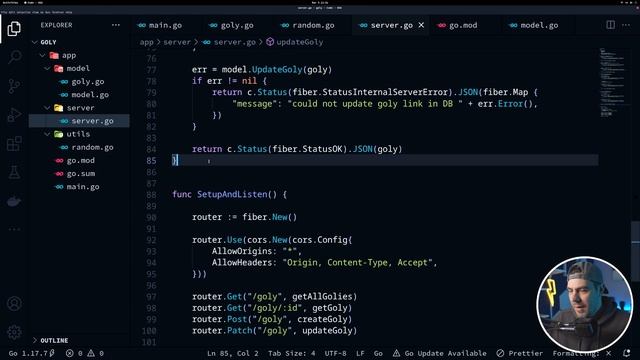Open the Source Control view
This screenshot has width=640, height=360.
14,86
